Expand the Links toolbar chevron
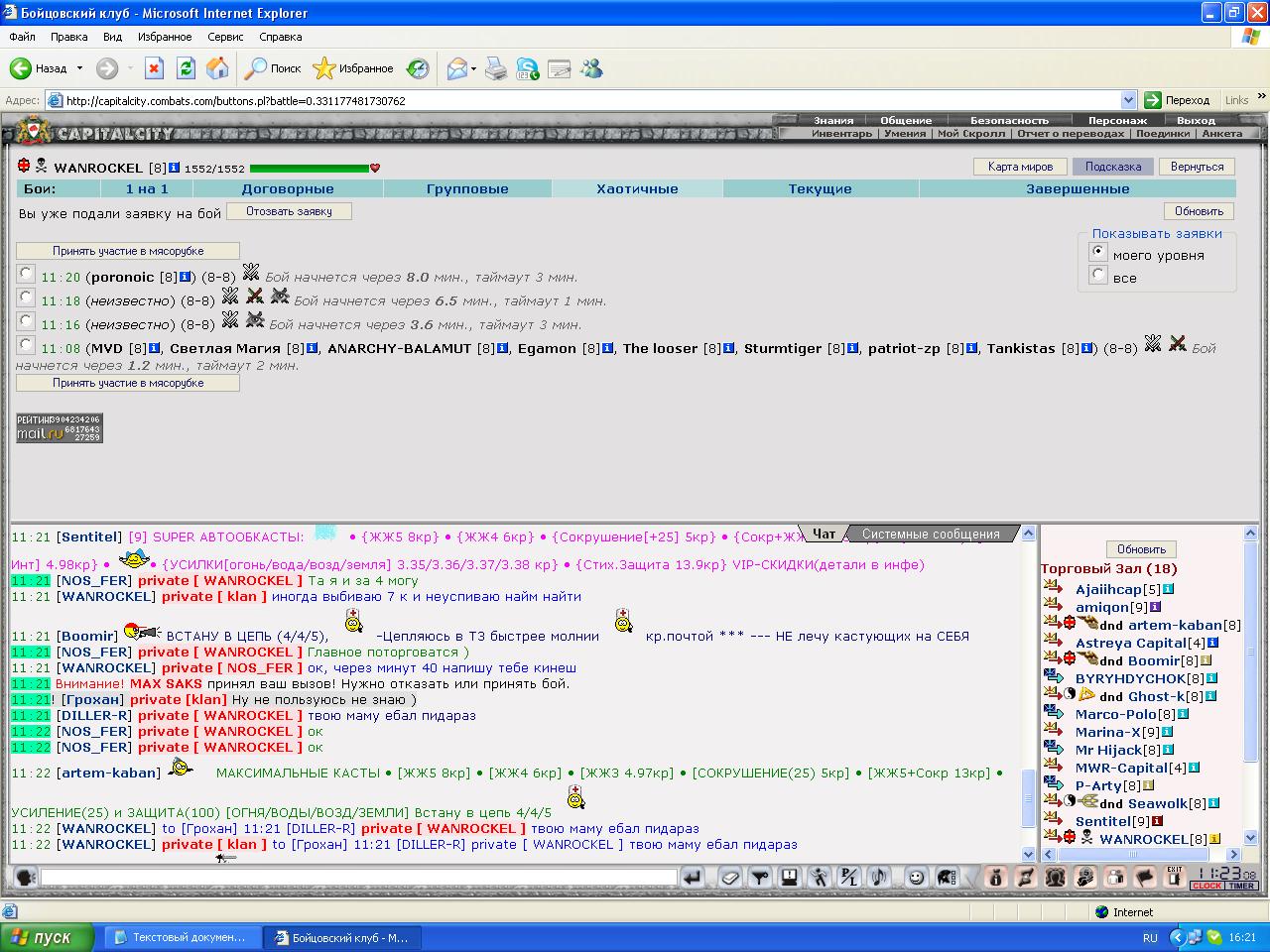Image resolution: width=1270 pixels, height=952 pixels. tap(1261, 98)
